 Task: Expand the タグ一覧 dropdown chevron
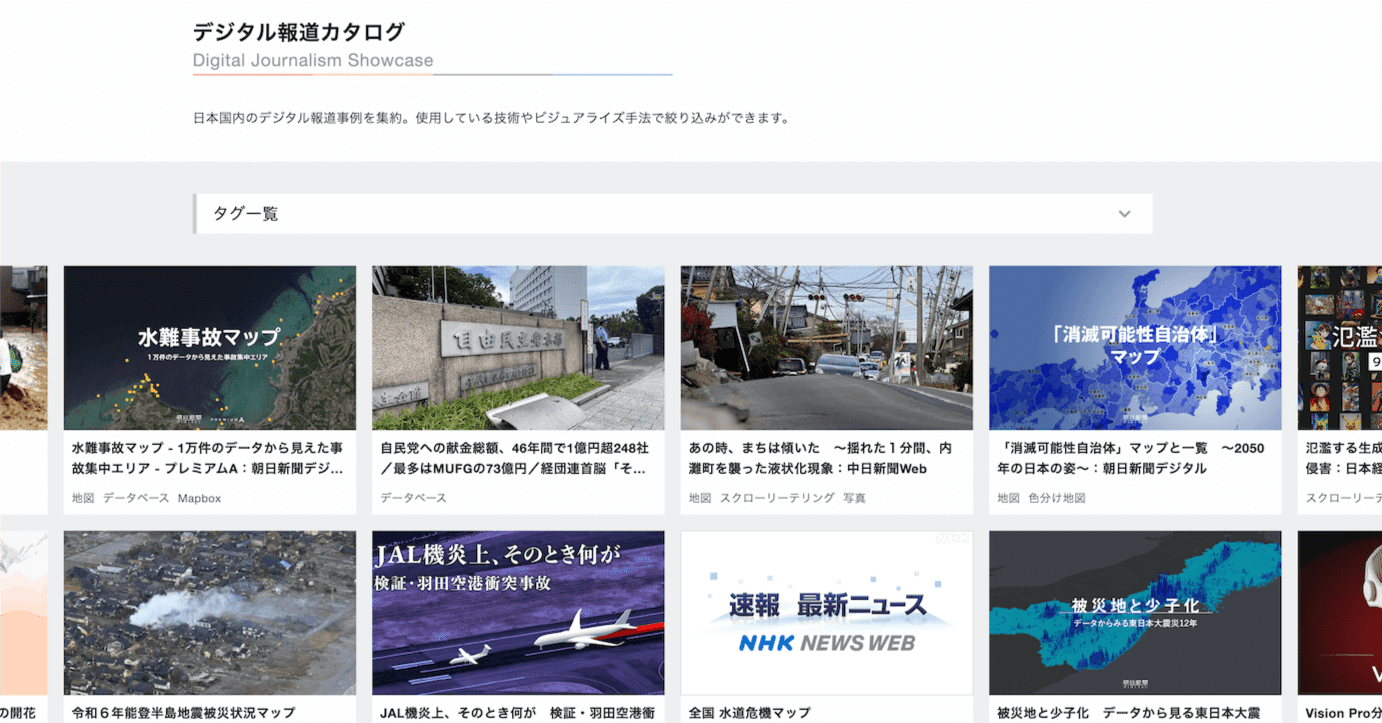pyautogui.click(x=1124, y=214)
